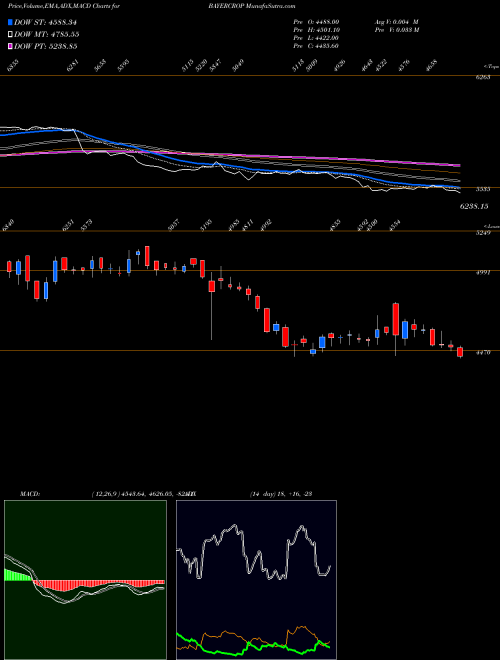Click the Pre C close value
Image resolution: width=500 pixels, height=660 pixels.
pos(316,46)
